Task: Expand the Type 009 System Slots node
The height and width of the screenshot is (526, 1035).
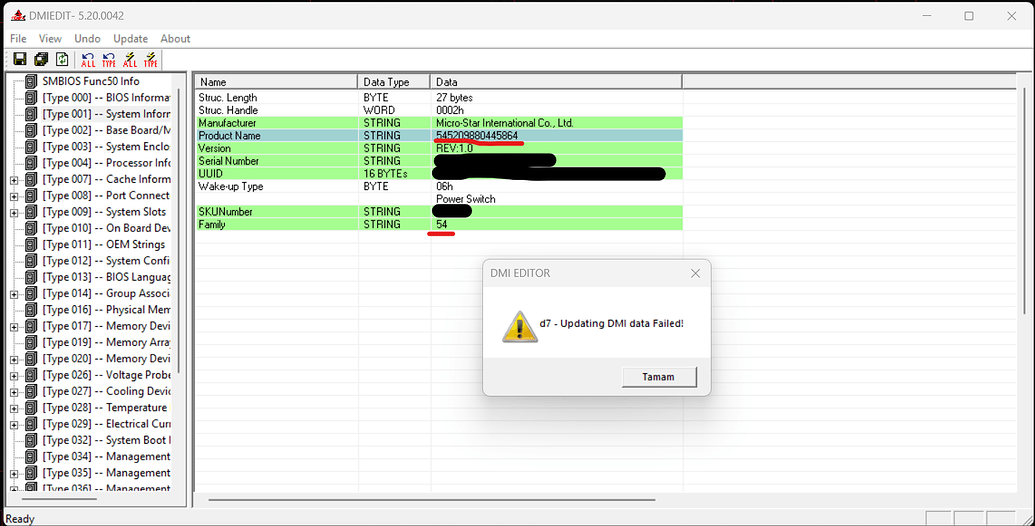Action: (x=14, y=212)
